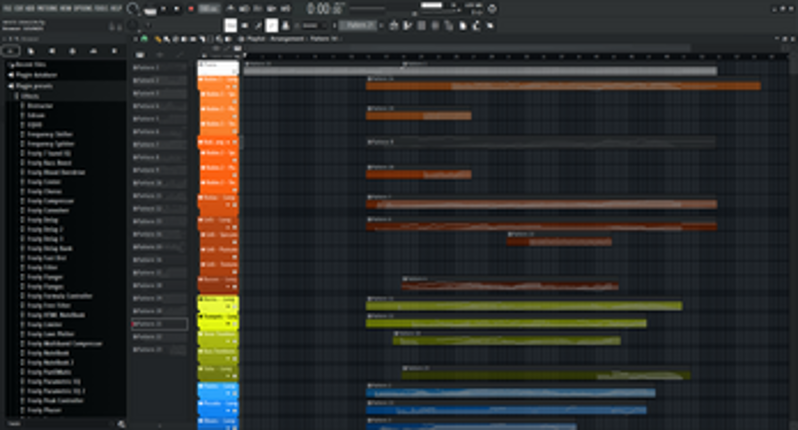Image resolution: width=798 pixels, height=430 pixels.
Task: Open the EDIT menu
Action: pyautogui.click(x=18, y=9)
